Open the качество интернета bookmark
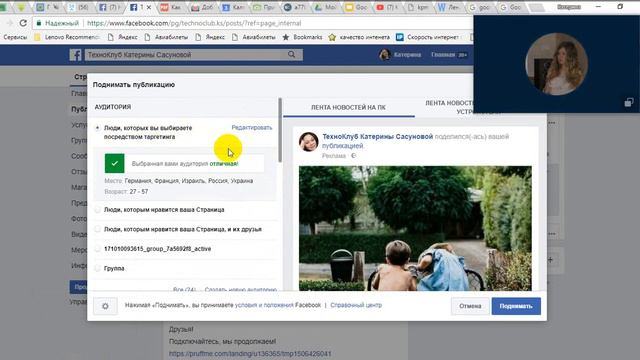 tap(359, 37)
